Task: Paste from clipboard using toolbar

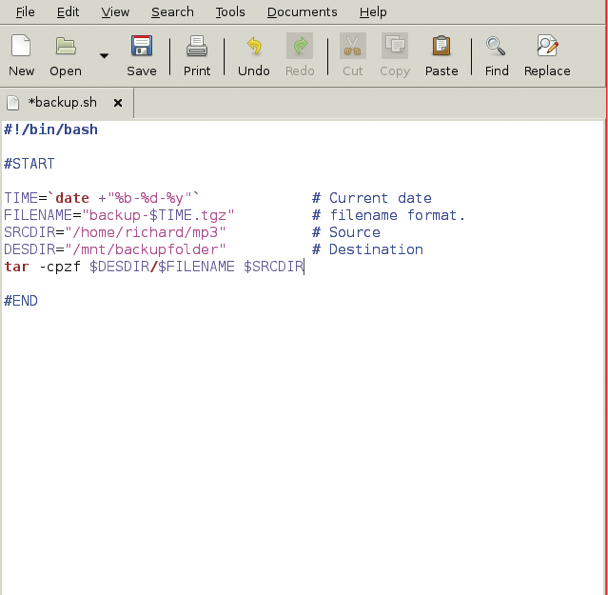Action: (x=441, y=55)
